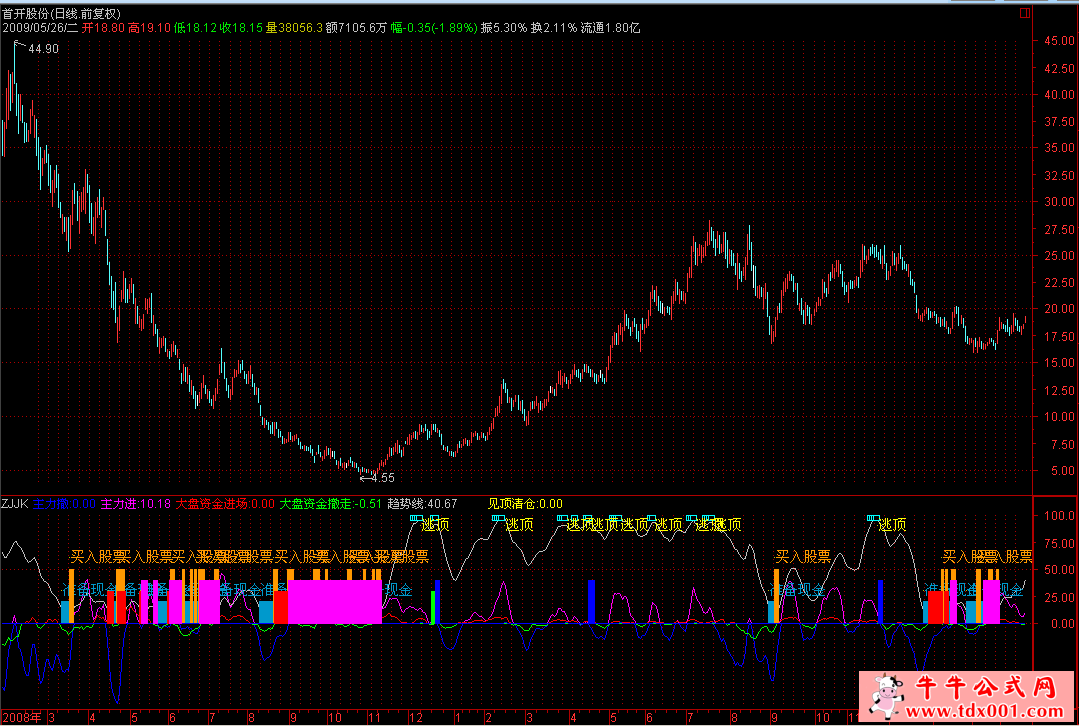
Task: Click the 2008年 label on the time axis
Action: [22, 718]
